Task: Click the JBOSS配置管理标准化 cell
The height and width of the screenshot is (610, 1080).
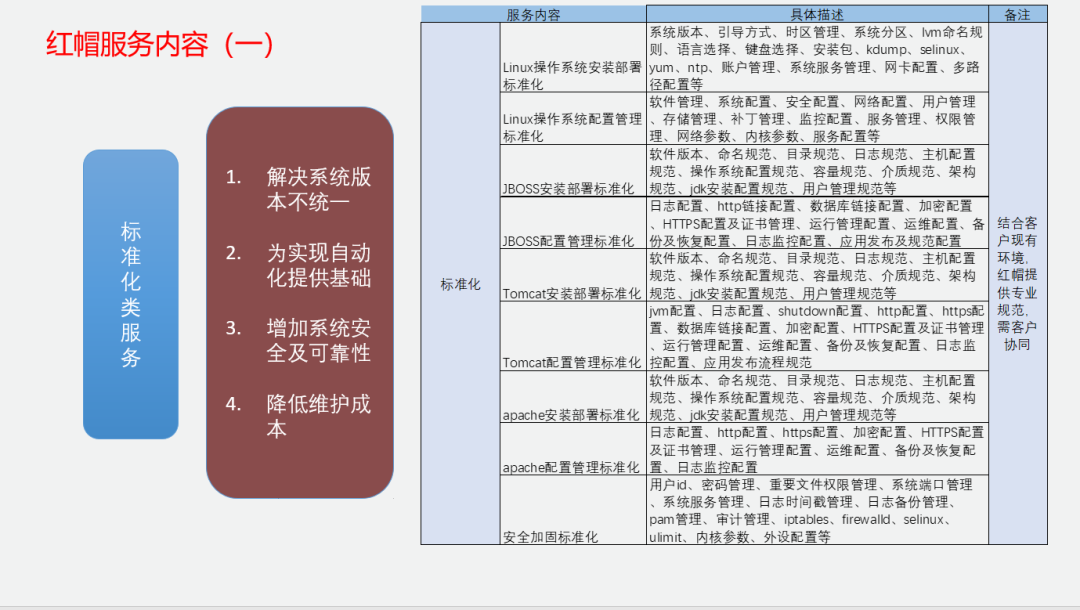Action: (x=573, y=223)
